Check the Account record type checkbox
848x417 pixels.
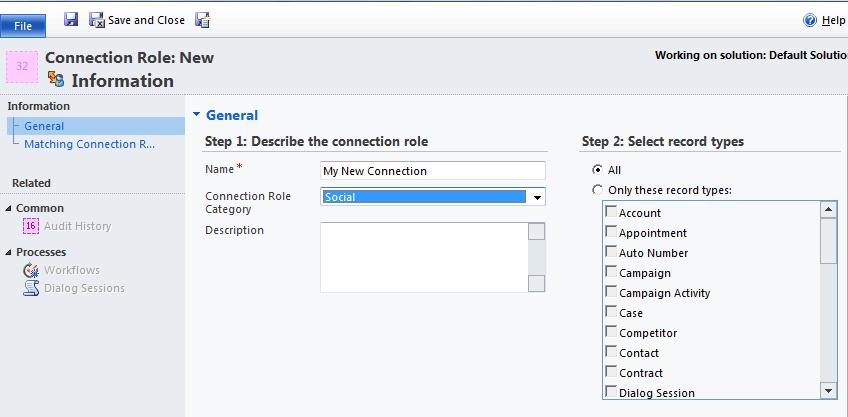[x=611, y=212]
